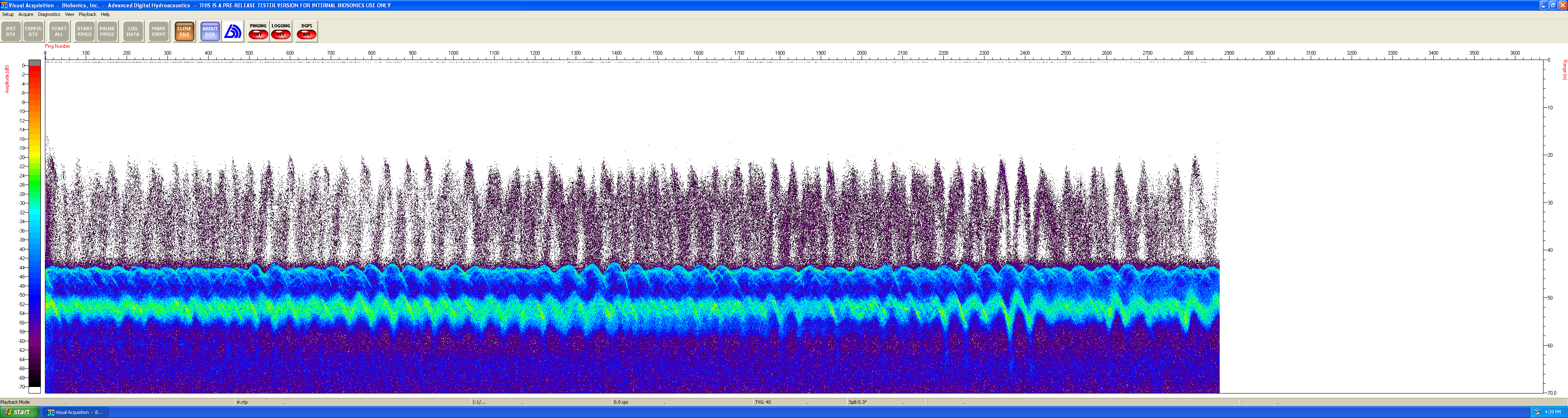Open the Diagnostics menu
The width and height of the screenshot is (1568, 418).
point(49,14)
